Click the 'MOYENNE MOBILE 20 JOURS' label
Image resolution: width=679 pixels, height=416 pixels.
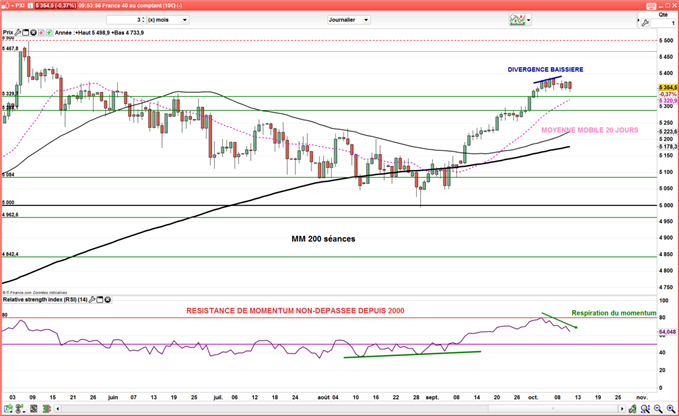pyautogui.click(x=590, y=130)
